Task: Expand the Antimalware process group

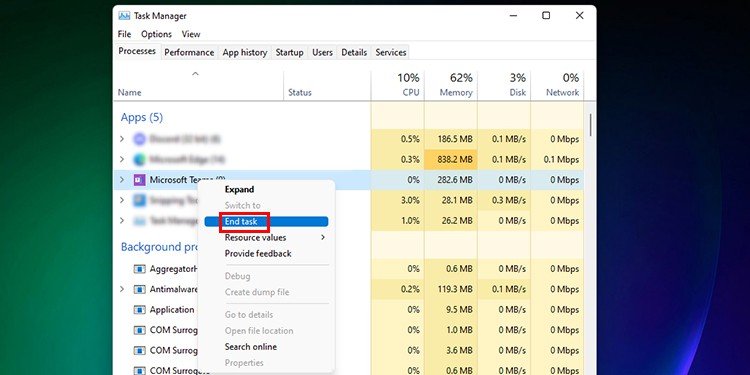Action: point(122,289)
